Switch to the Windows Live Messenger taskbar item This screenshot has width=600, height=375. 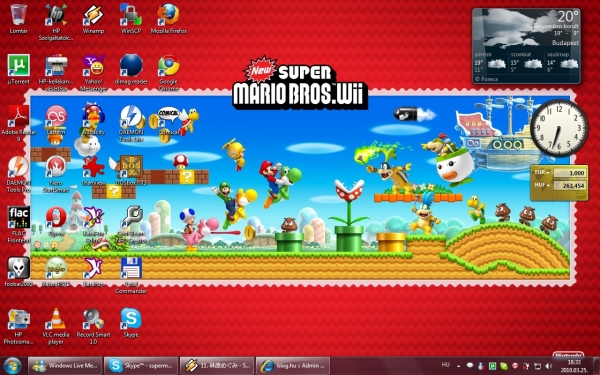tap(65, 365)
